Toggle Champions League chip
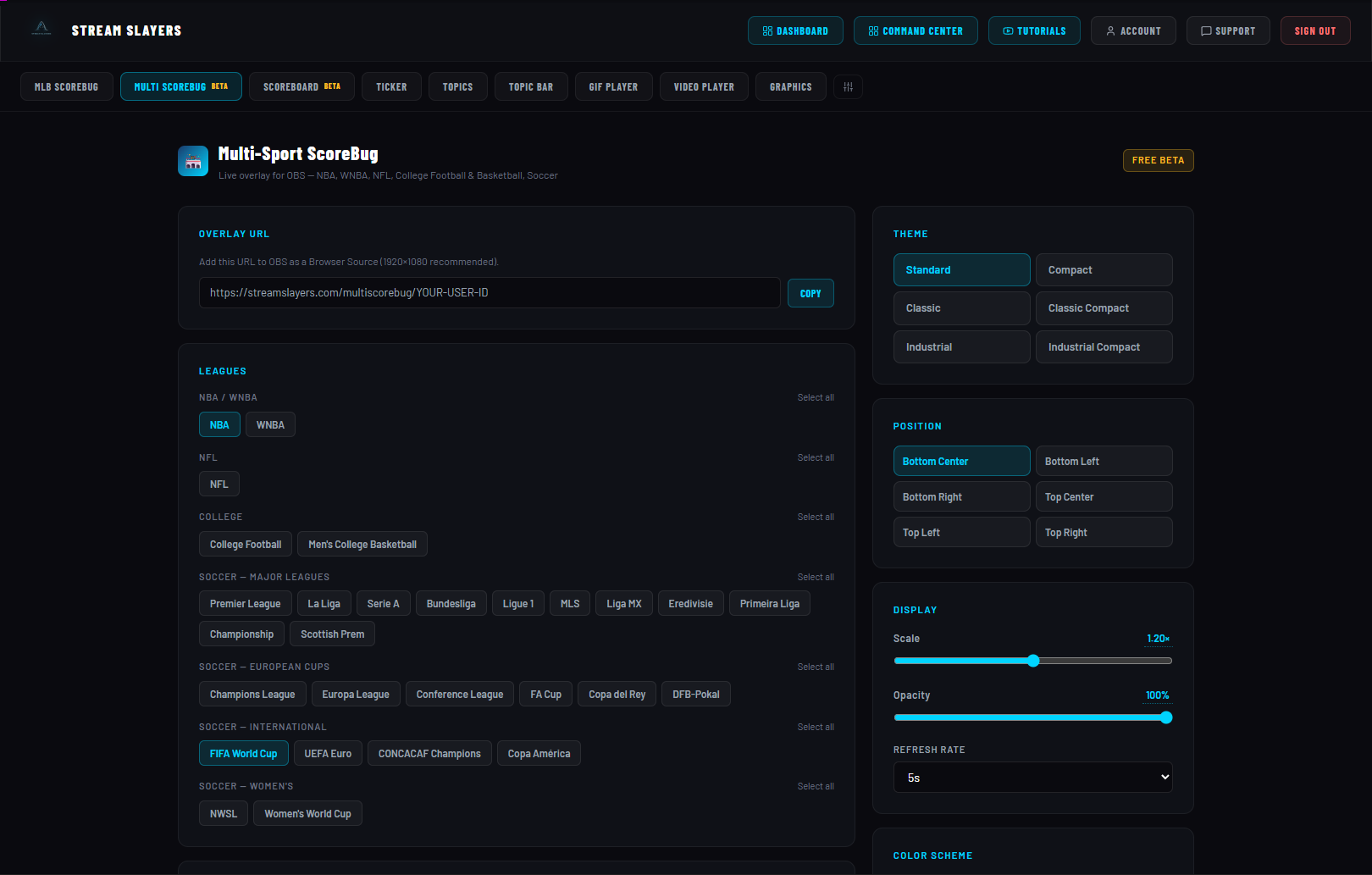The image size is (1372, 875). click(252, 694)
